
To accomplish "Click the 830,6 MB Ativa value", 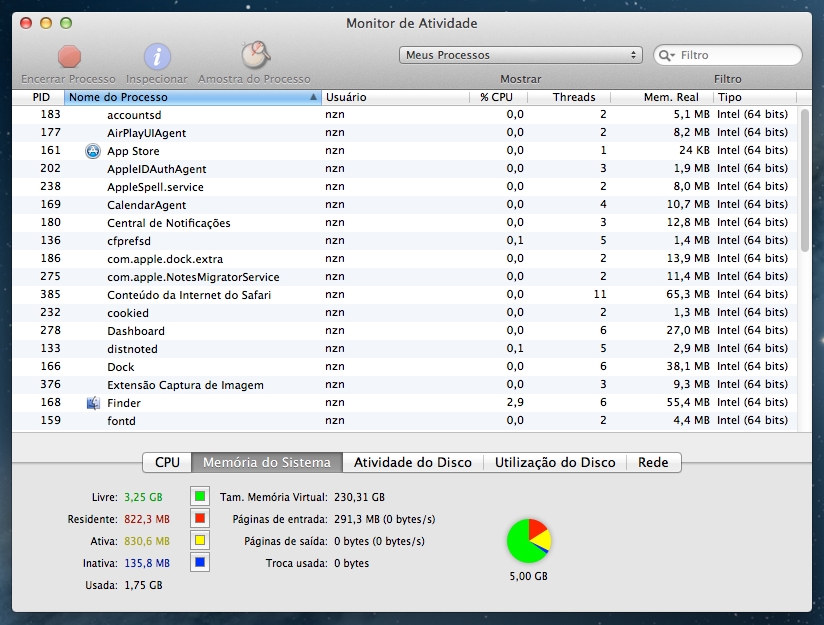I will pos(147,541).
